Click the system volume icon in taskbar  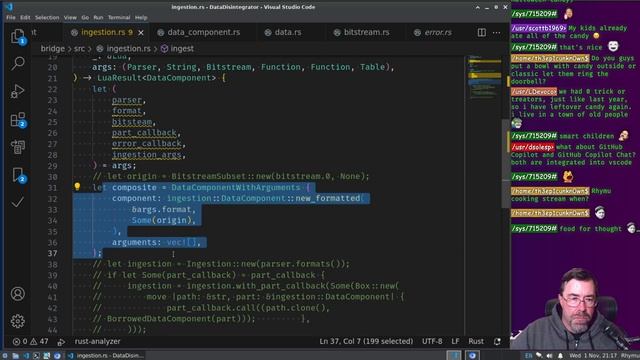549,356
